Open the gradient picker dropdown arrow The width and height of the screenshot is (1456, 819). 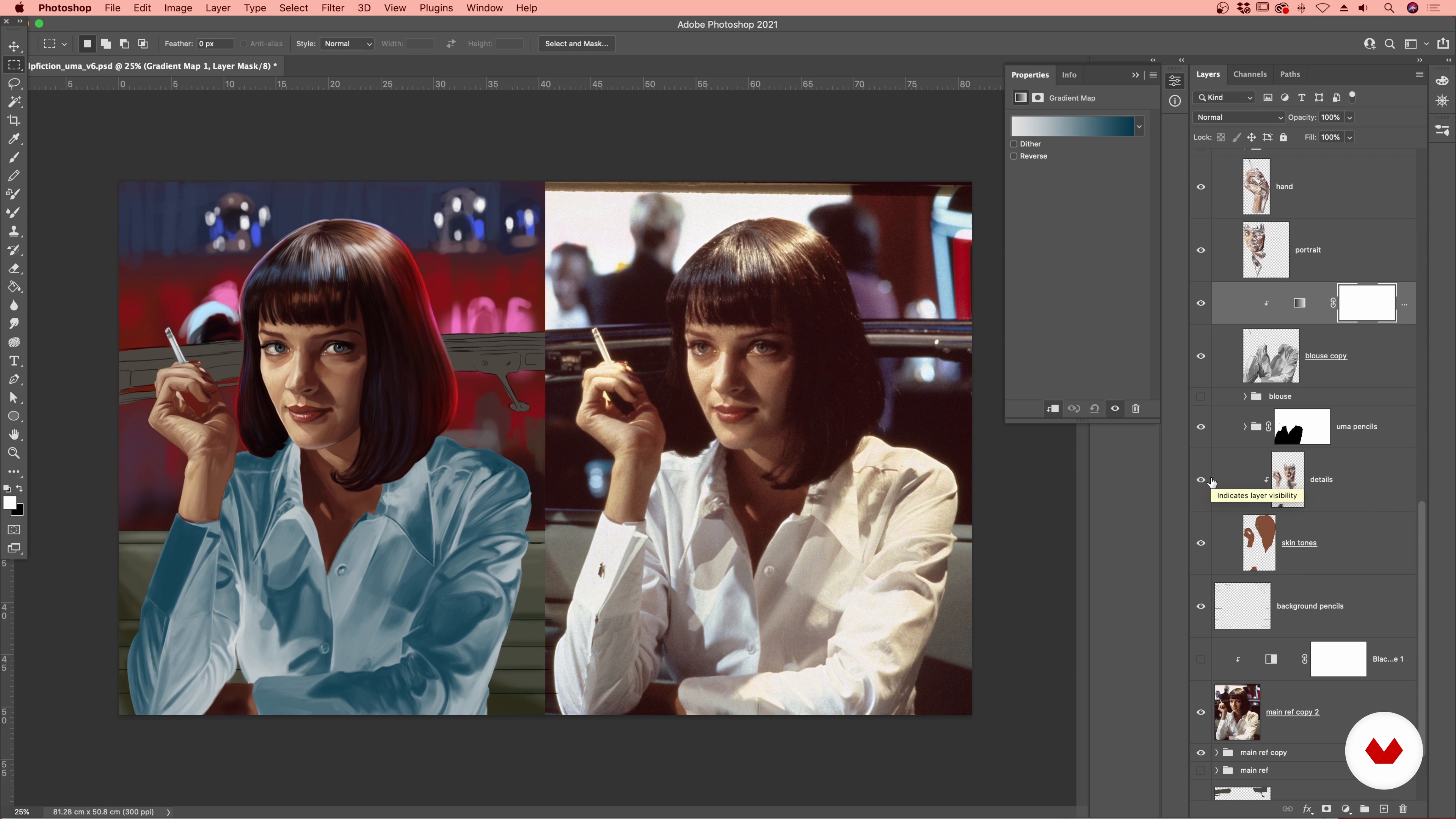pos(1139,127)
